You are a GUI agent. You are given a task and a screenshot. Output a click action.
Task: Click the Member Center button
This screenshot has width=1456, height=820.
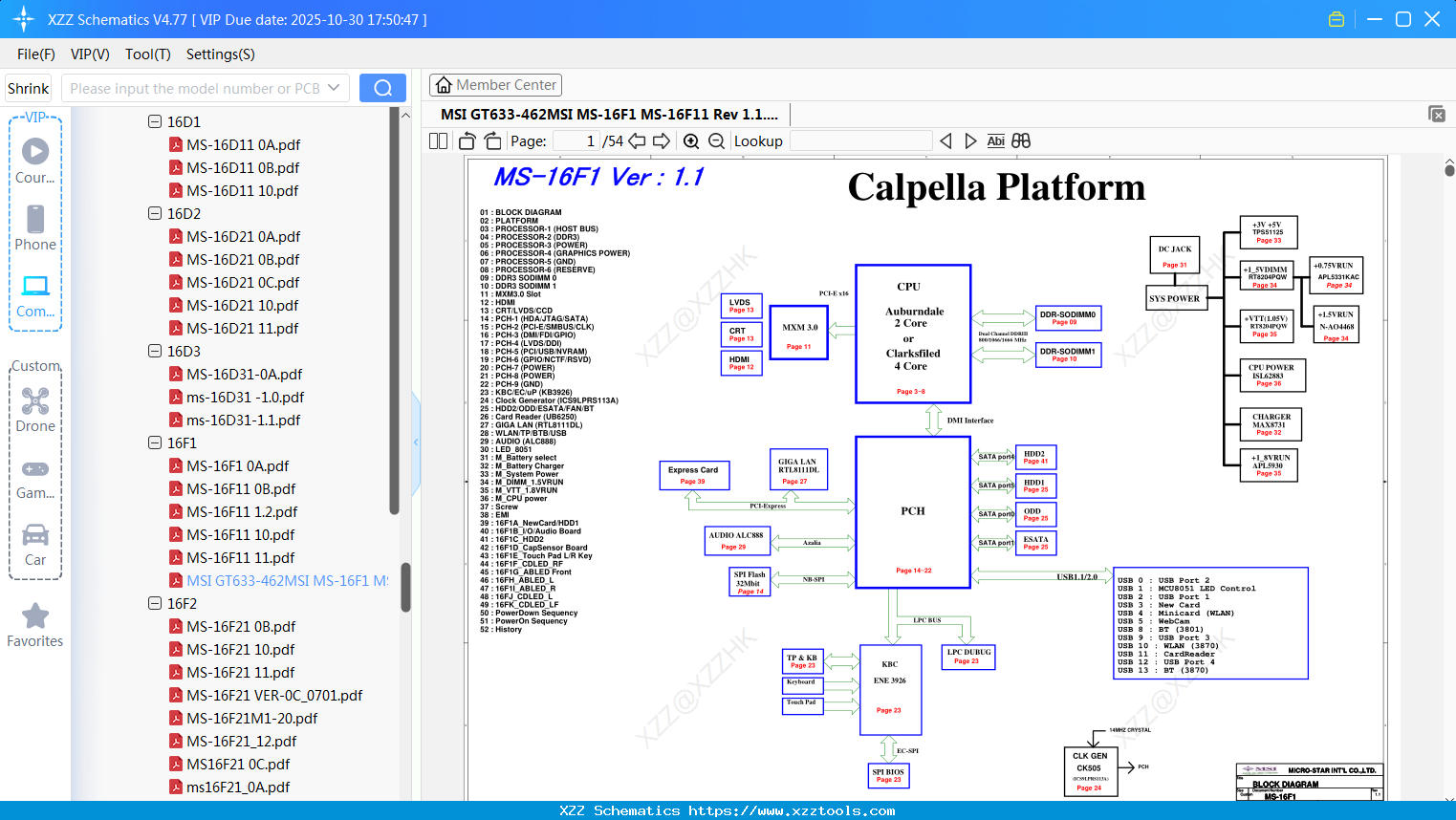(495, 85)
